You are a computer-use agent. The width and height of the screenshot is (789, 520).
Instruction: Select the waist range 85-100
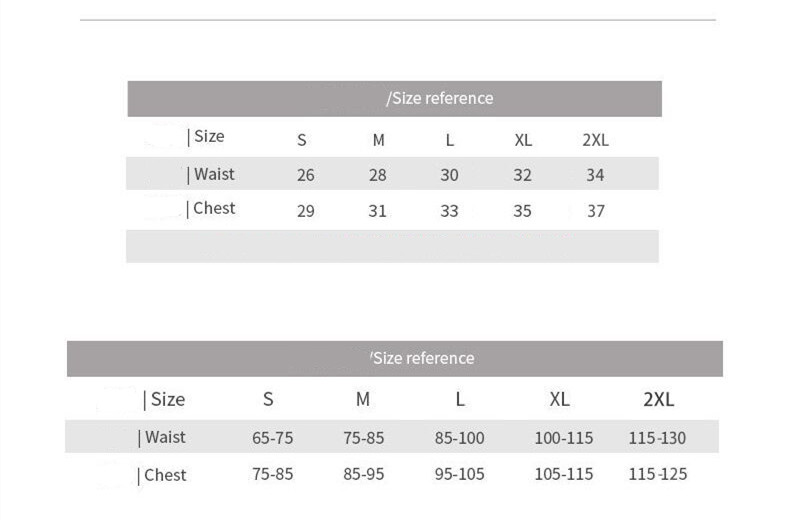460,438
